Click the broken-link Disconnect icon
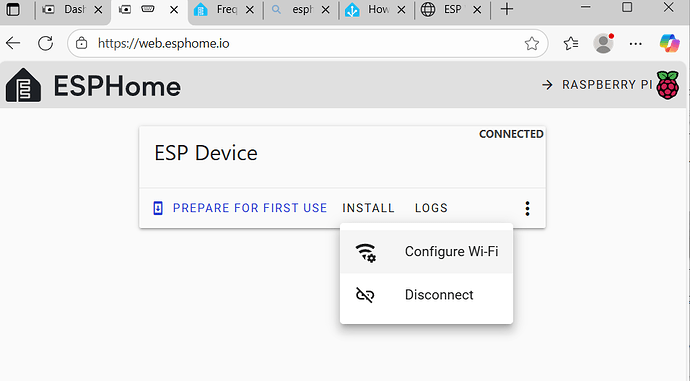 [365, 295]
